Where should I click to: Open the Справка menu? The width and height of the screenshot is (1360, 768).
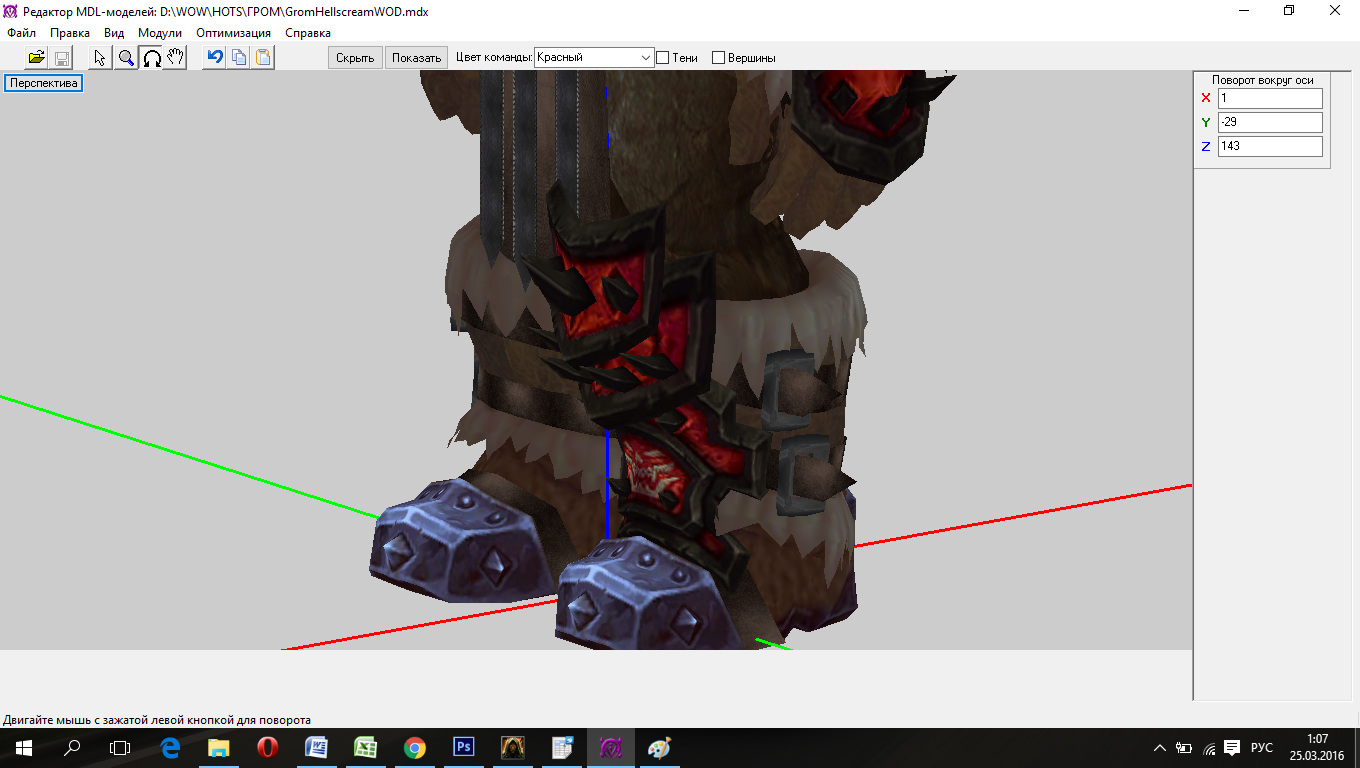308,33
